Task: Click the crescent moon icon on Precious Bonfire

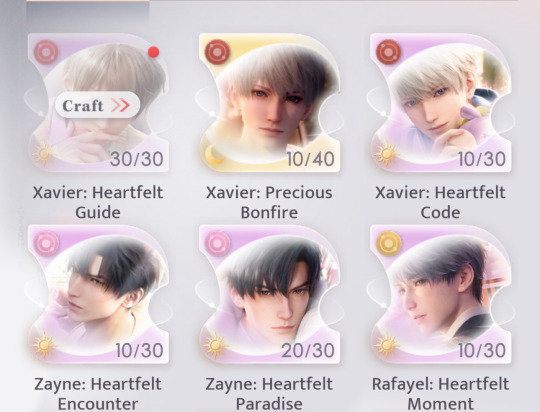Action: [x=215, y=154]
